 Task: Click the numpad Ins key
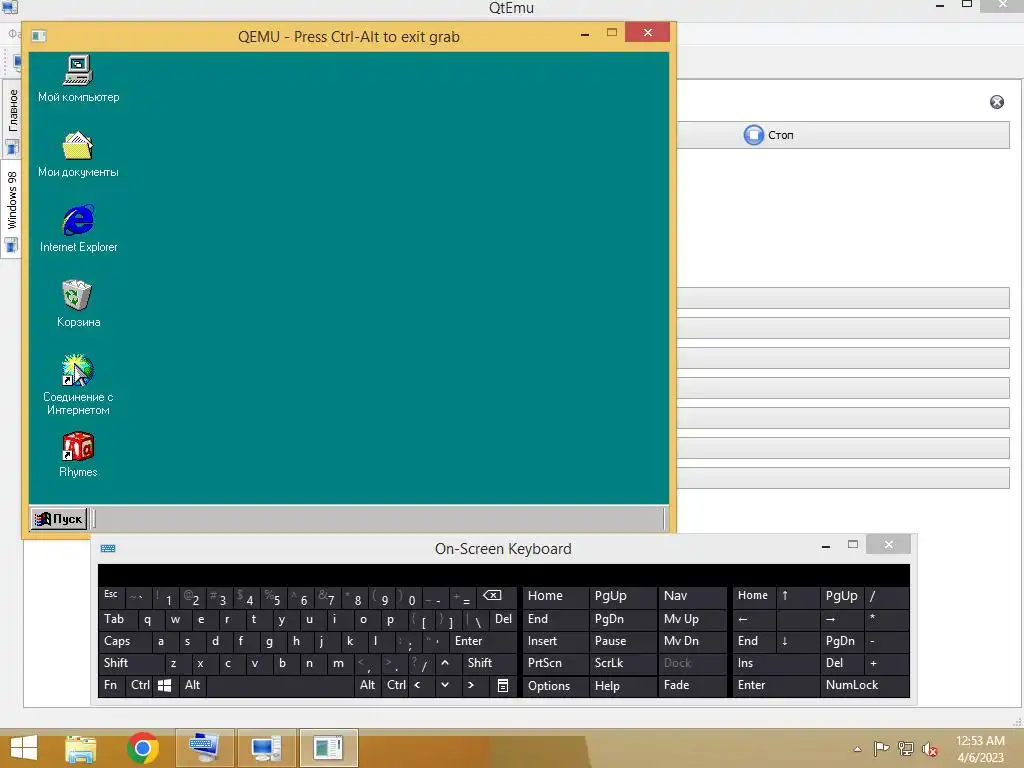coord(776,663)
